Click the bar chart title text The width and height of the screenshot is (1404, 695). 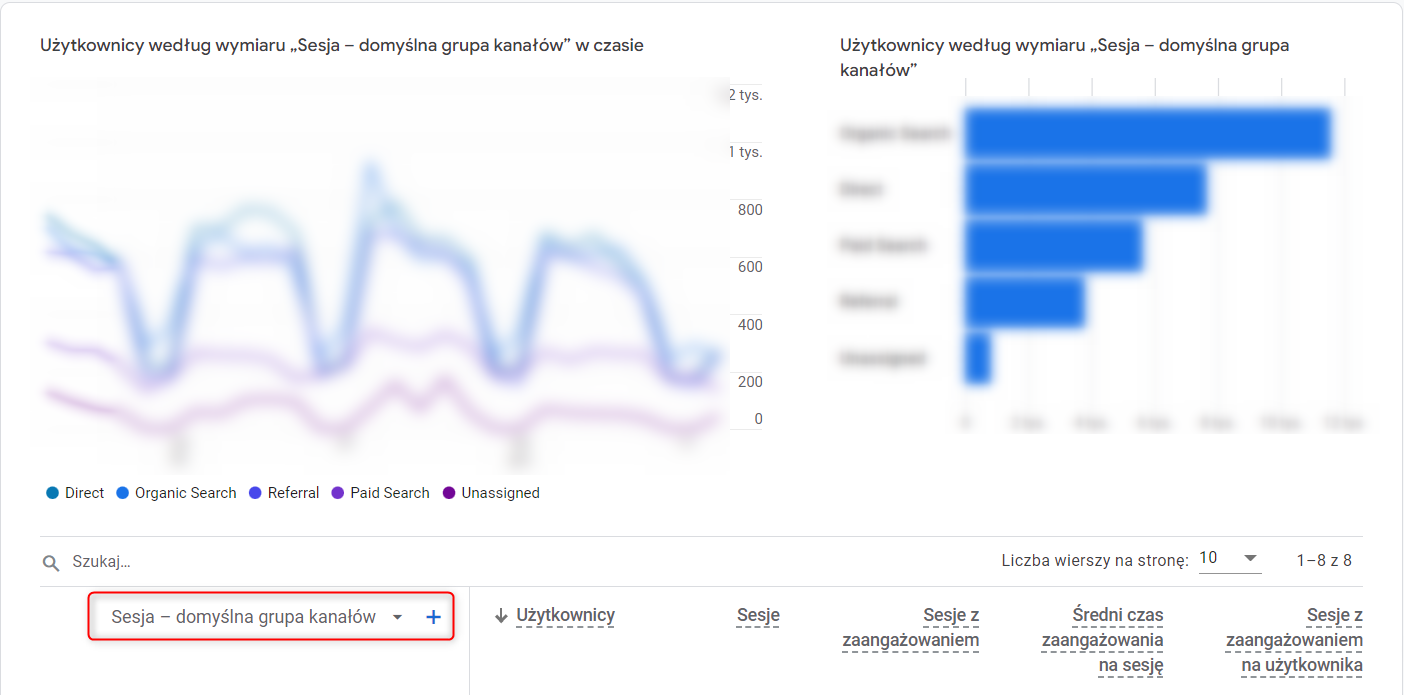(x=1064, y=58)
